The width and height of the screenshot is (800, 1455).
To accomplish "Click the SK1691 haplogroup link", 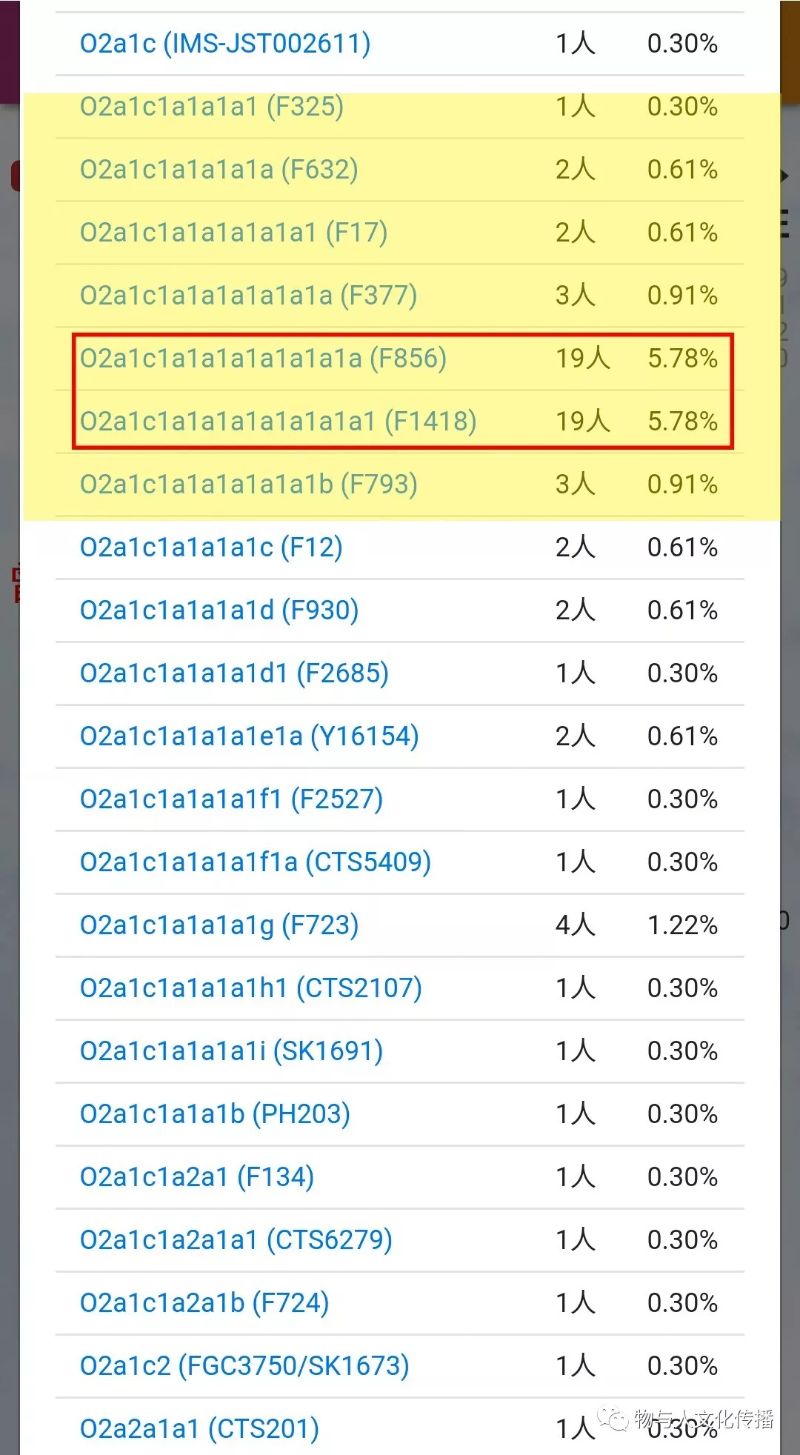I will (232, 1052).
